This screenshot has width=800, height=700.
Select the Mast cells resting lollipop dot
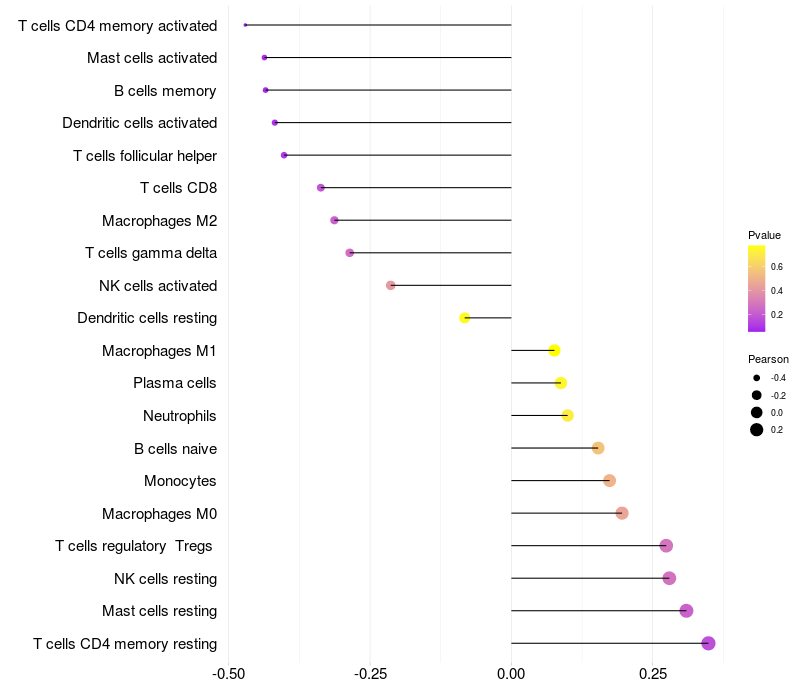[x=686, y=611]
